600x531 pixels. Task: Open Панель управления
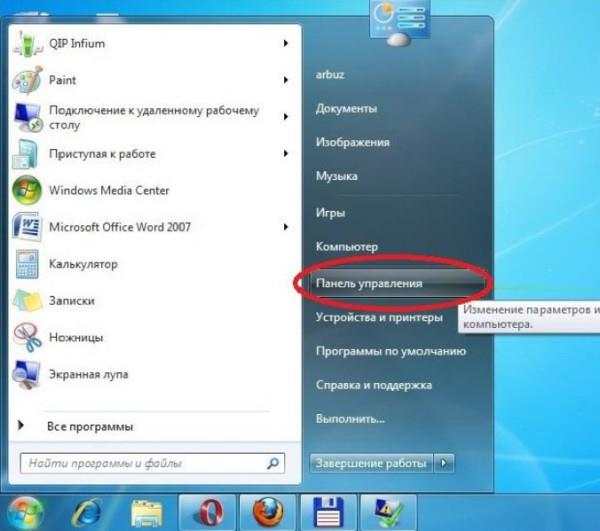pos(397,283)
